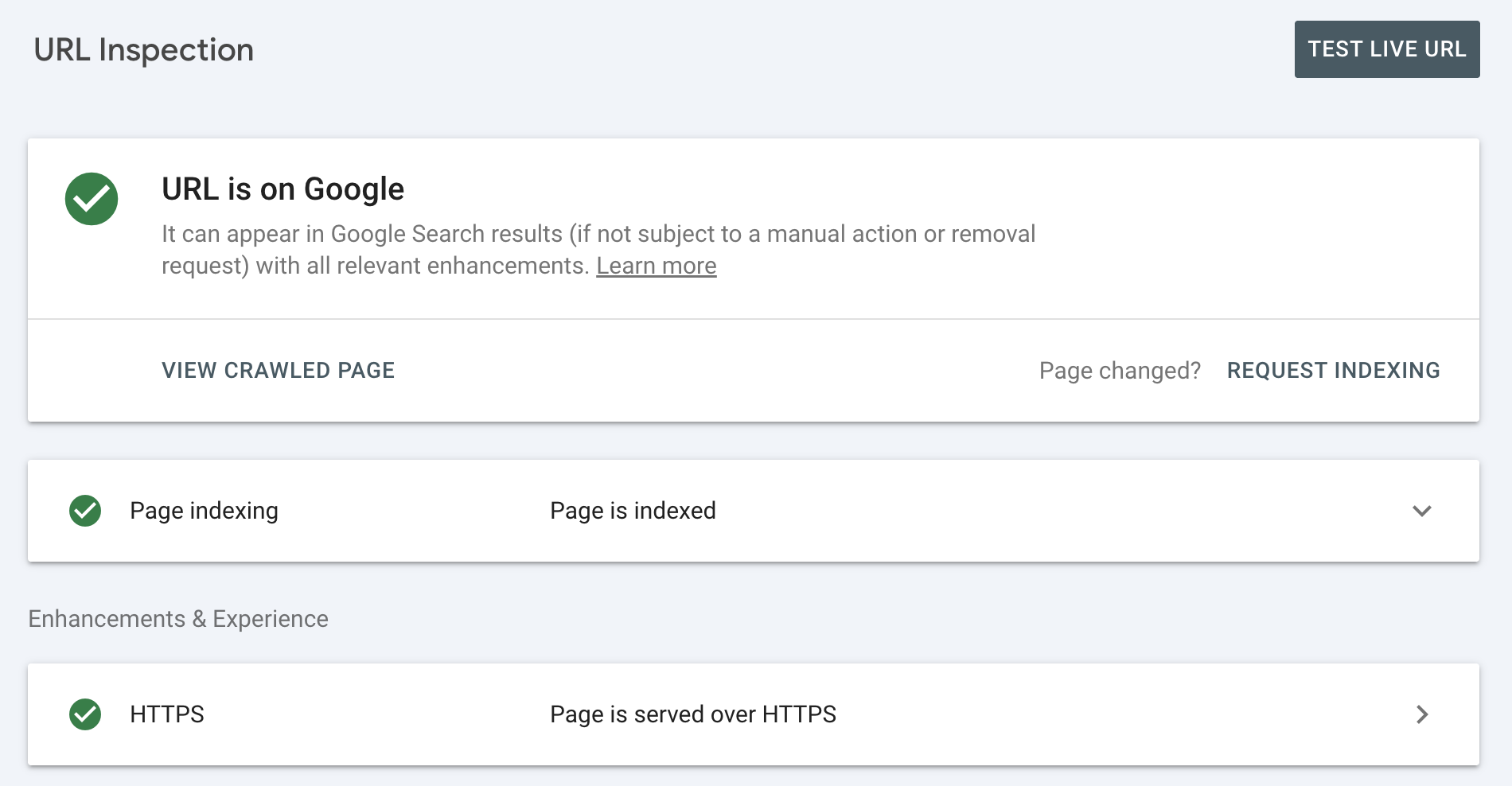Screen dimensions: 1512x786
Task: Expand the Page indexing details chevron
Action: click(x=1423, y=512)
